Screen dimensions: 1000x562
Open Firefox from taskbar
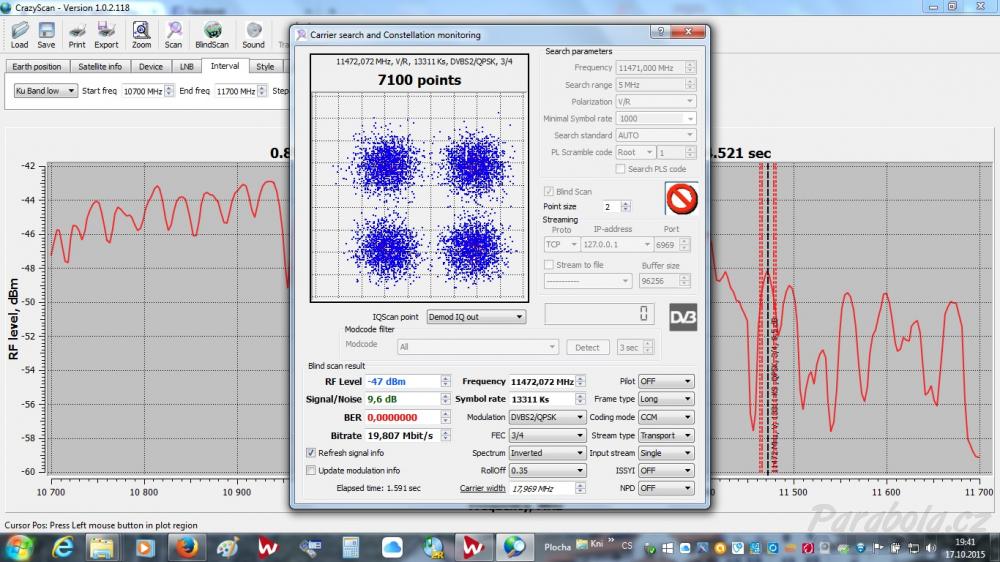tap(186, 547)
